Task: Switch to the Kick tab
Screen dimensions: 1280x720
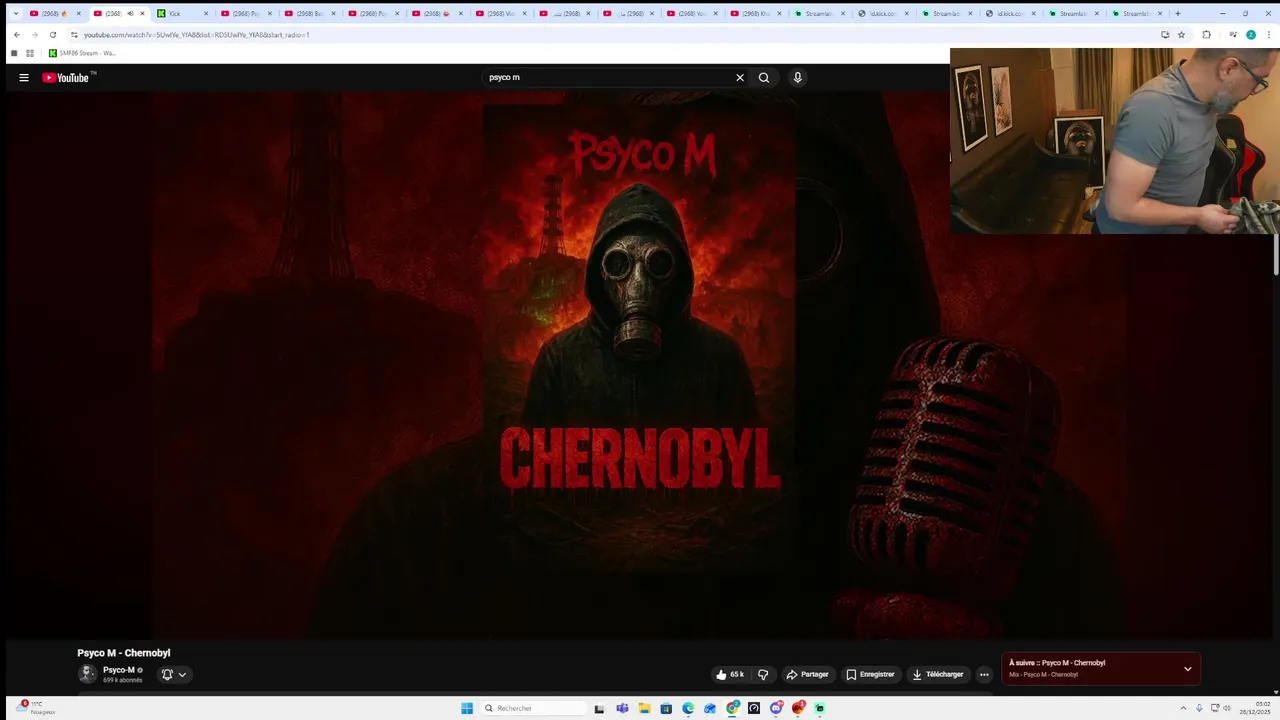Action: 182,13
